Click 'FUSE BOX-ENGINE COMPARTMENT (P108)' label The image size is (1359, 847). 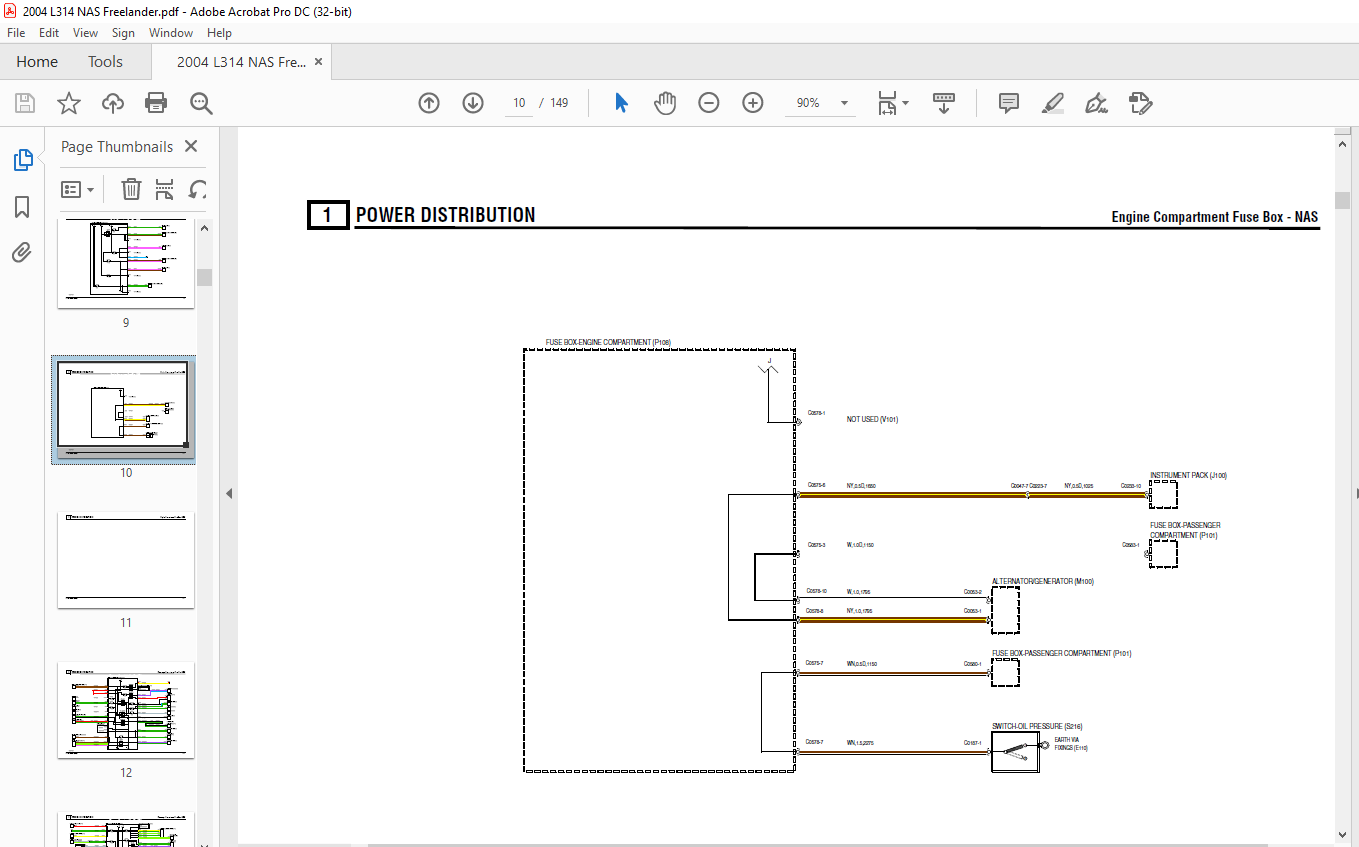point(608,342)
